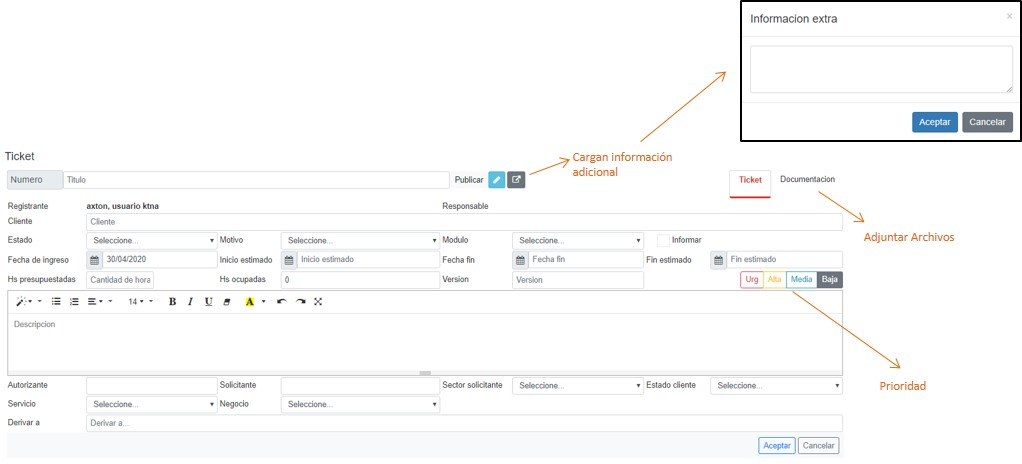Viewport: 1022px width, 464px height.
Task: Open calendar icon for Fecha fin
Action: pos(520,260)
